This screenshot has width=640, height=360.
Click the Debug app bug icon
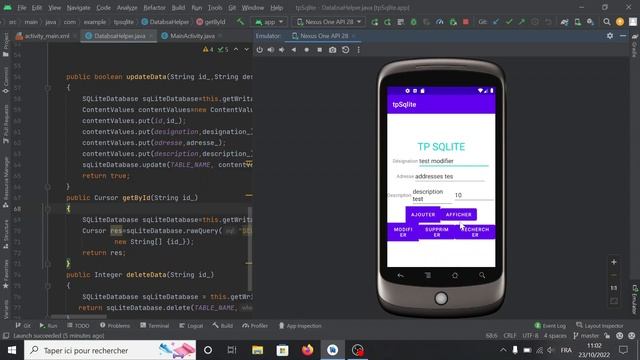pyautogui.click(x=413, y=22)
